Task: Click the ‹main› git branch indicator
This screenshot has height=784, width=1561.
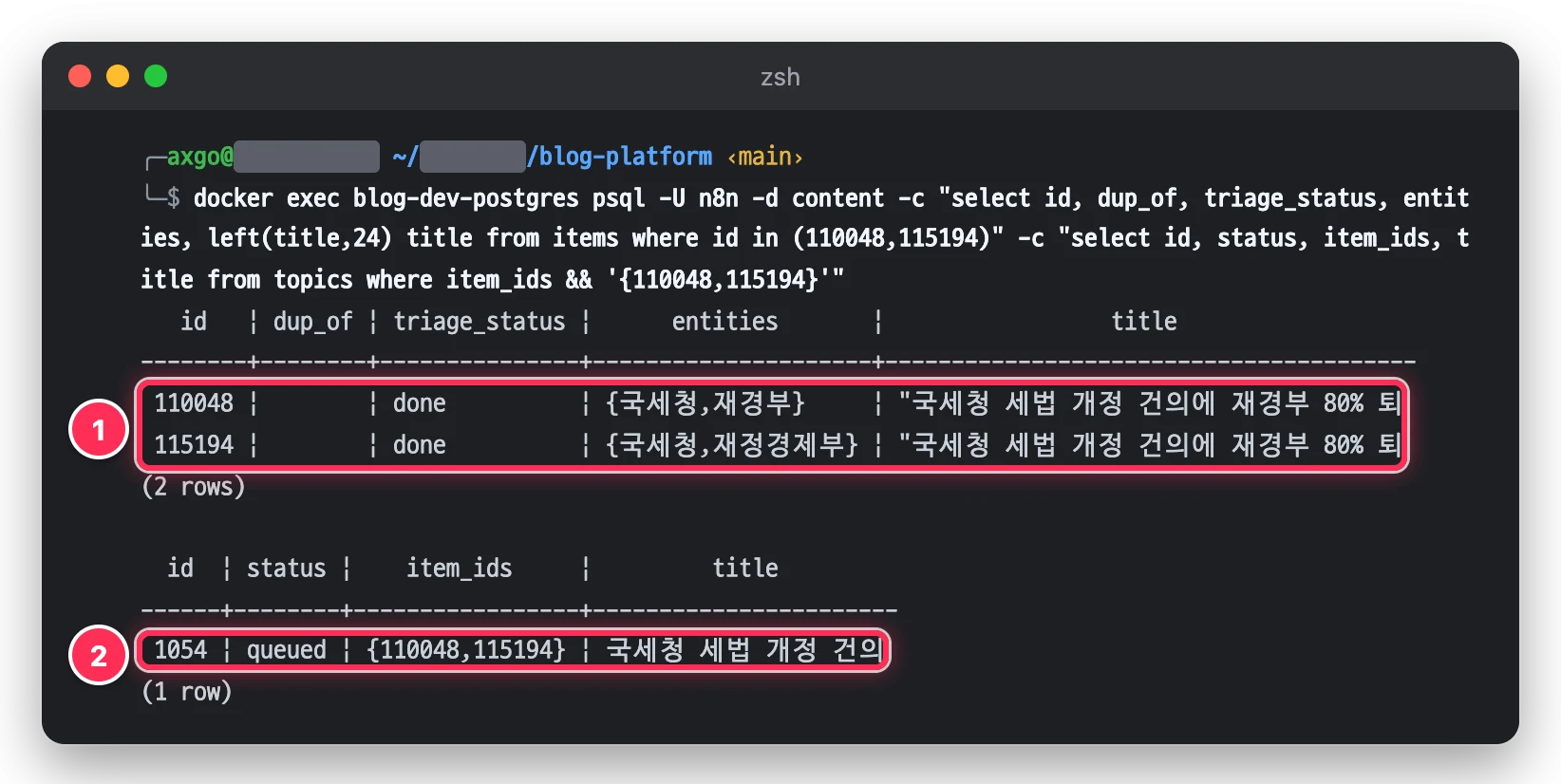Action: (765, 157)
